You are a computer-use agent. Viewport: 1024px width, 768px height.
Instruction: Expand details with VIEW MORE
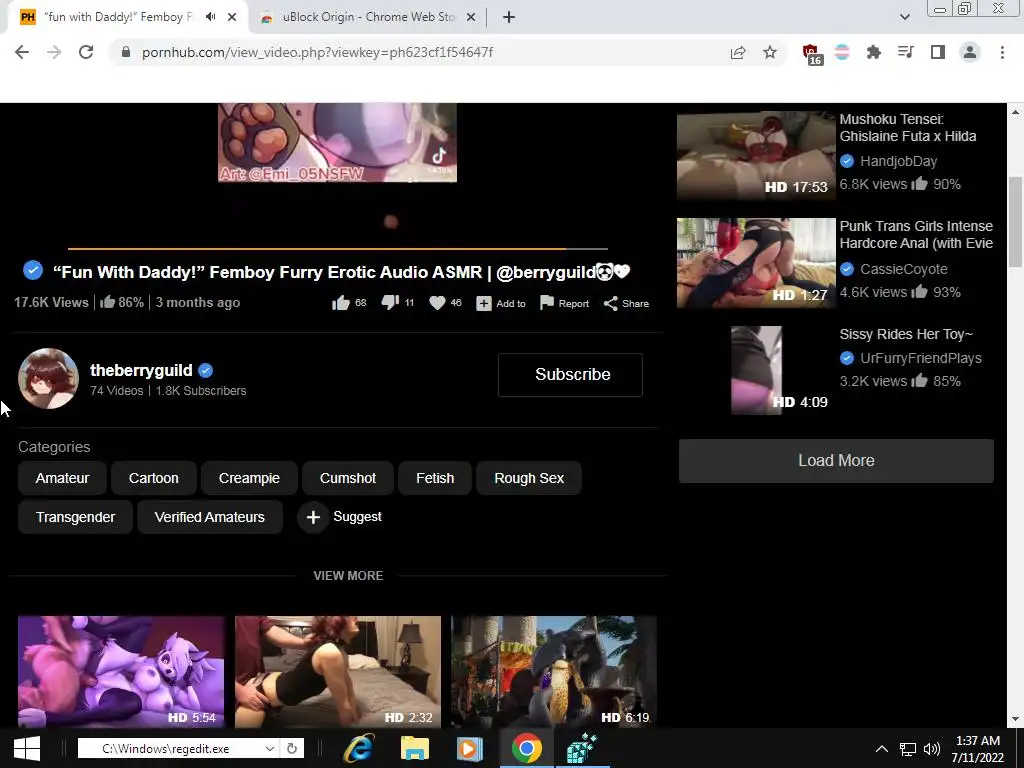(x=348, y=575)
